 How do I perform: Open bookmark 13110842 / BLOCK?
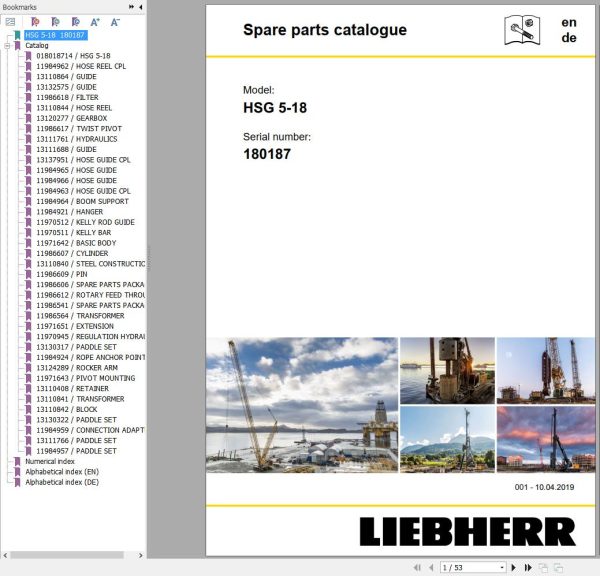67,410
